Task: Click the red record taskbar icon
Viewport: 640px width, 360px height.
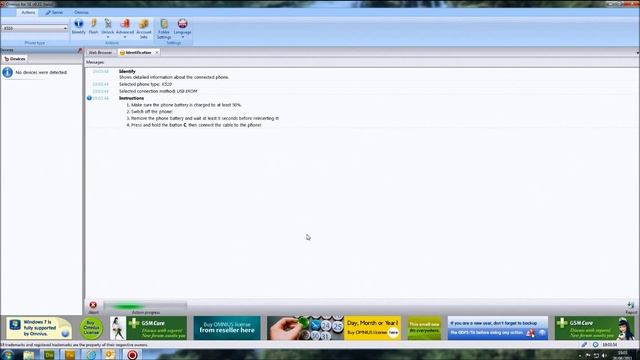Action: pos(132,355)
